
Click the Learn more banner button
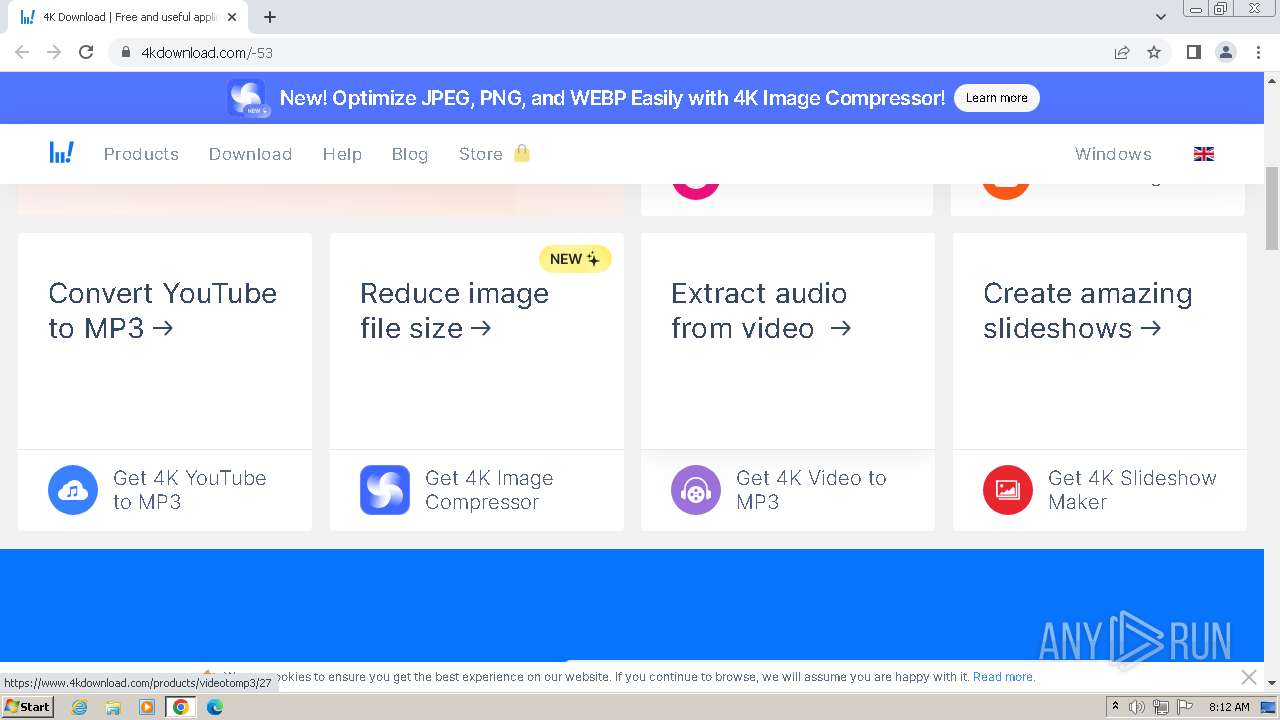click(x=996, y=98)
